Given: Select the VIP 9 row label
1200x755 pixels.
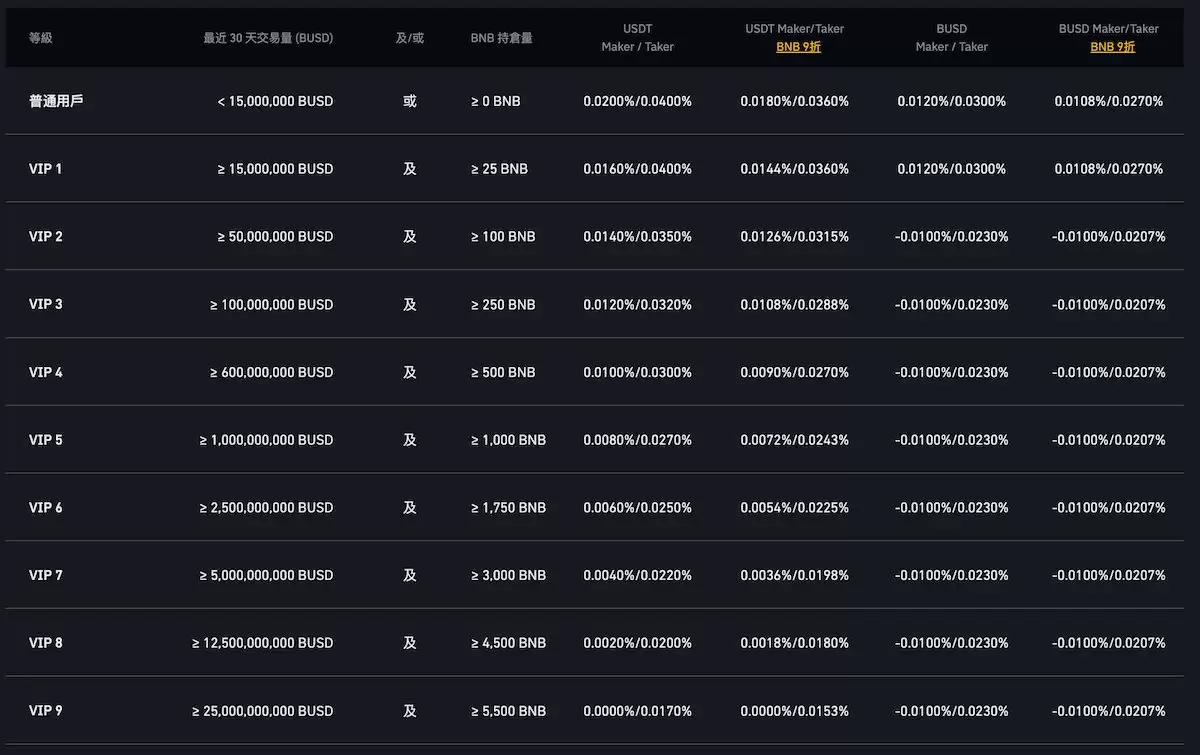Looking at the screenshot, I should click(x=46, y=711).
